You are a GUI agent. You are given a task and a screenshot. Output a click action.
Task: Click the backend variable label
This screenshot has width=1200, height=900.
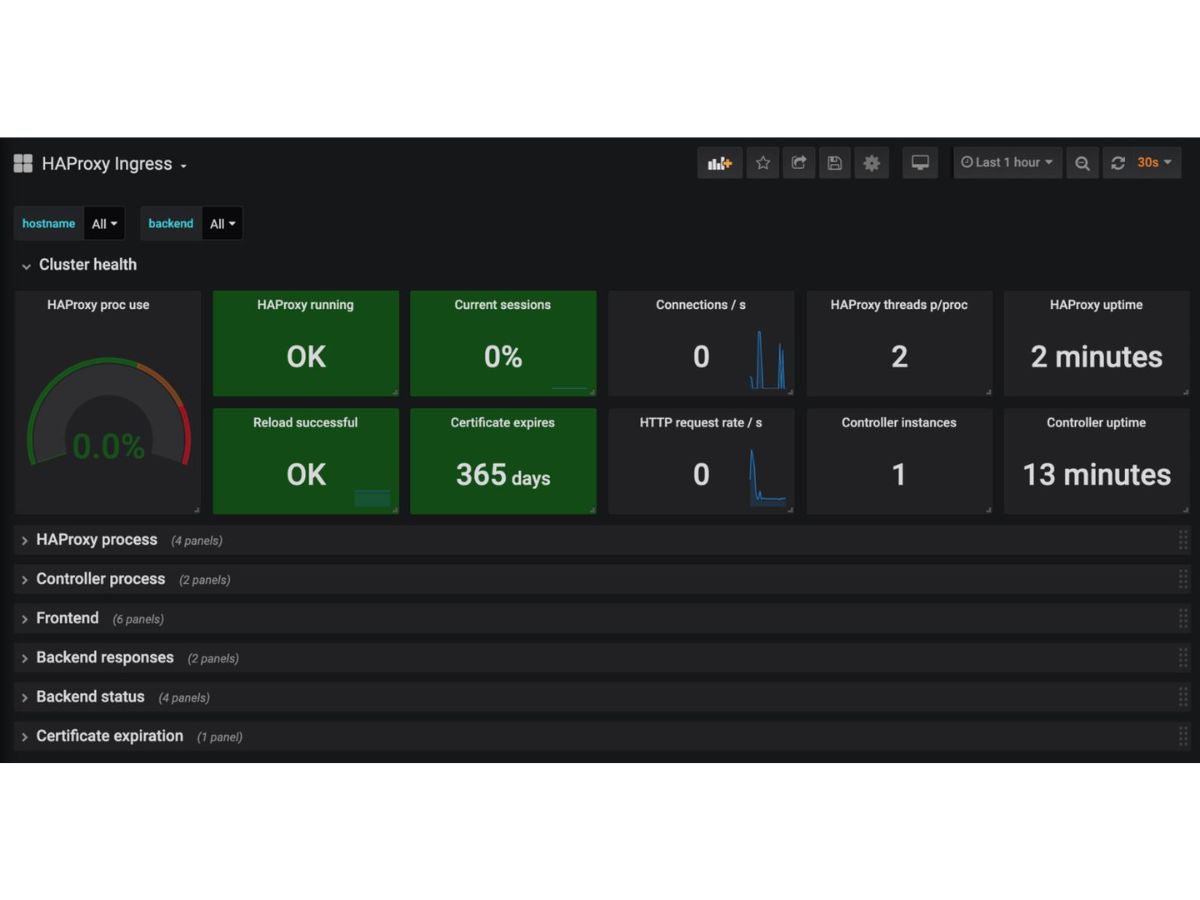click(171, 224)
